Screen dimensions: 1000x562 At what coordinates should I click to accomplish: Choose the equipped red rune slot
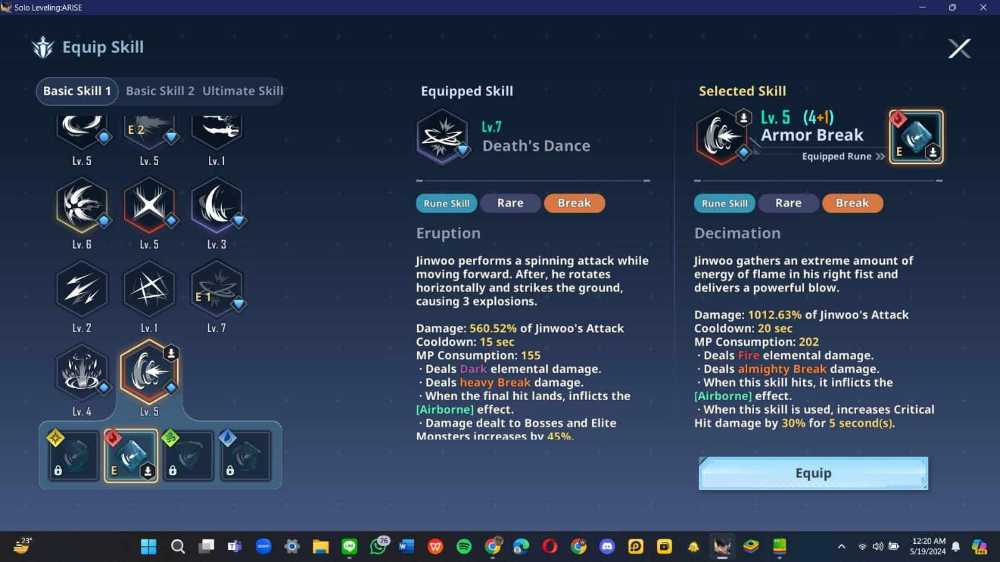(x=131, y=455)
